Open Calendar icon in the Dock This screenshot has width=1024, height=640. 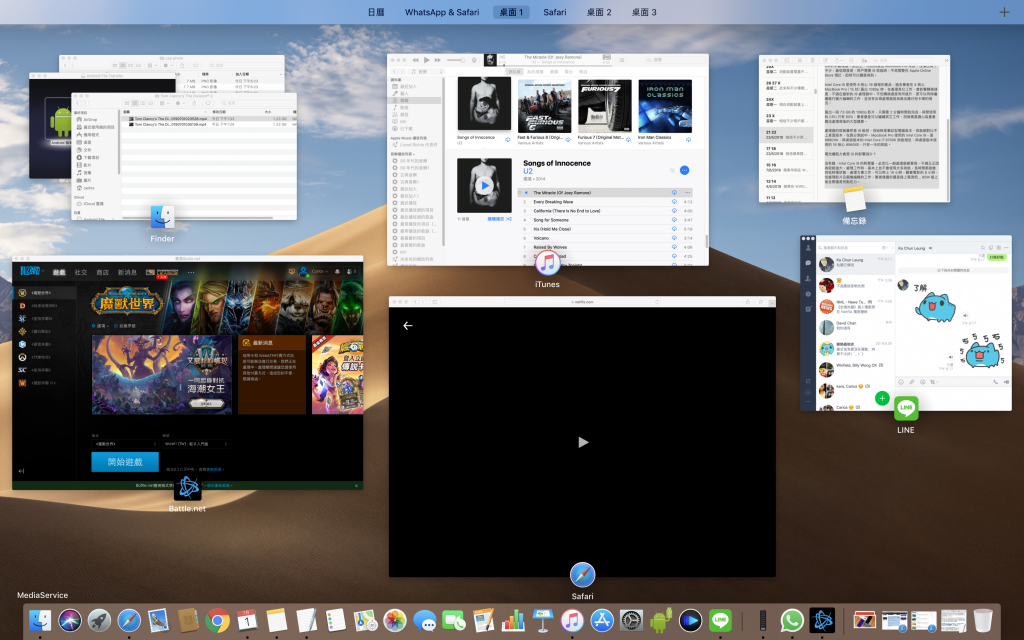(x=247, y=620)
